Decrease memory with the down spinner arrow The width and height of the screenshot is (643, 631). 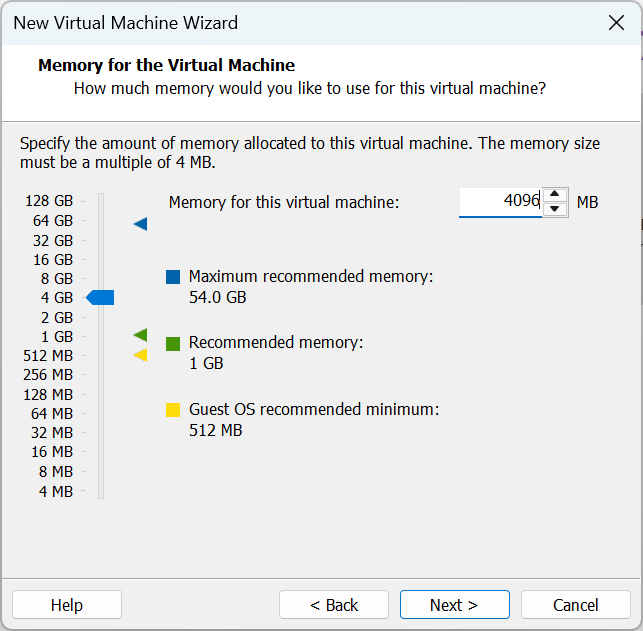point(555,209)
